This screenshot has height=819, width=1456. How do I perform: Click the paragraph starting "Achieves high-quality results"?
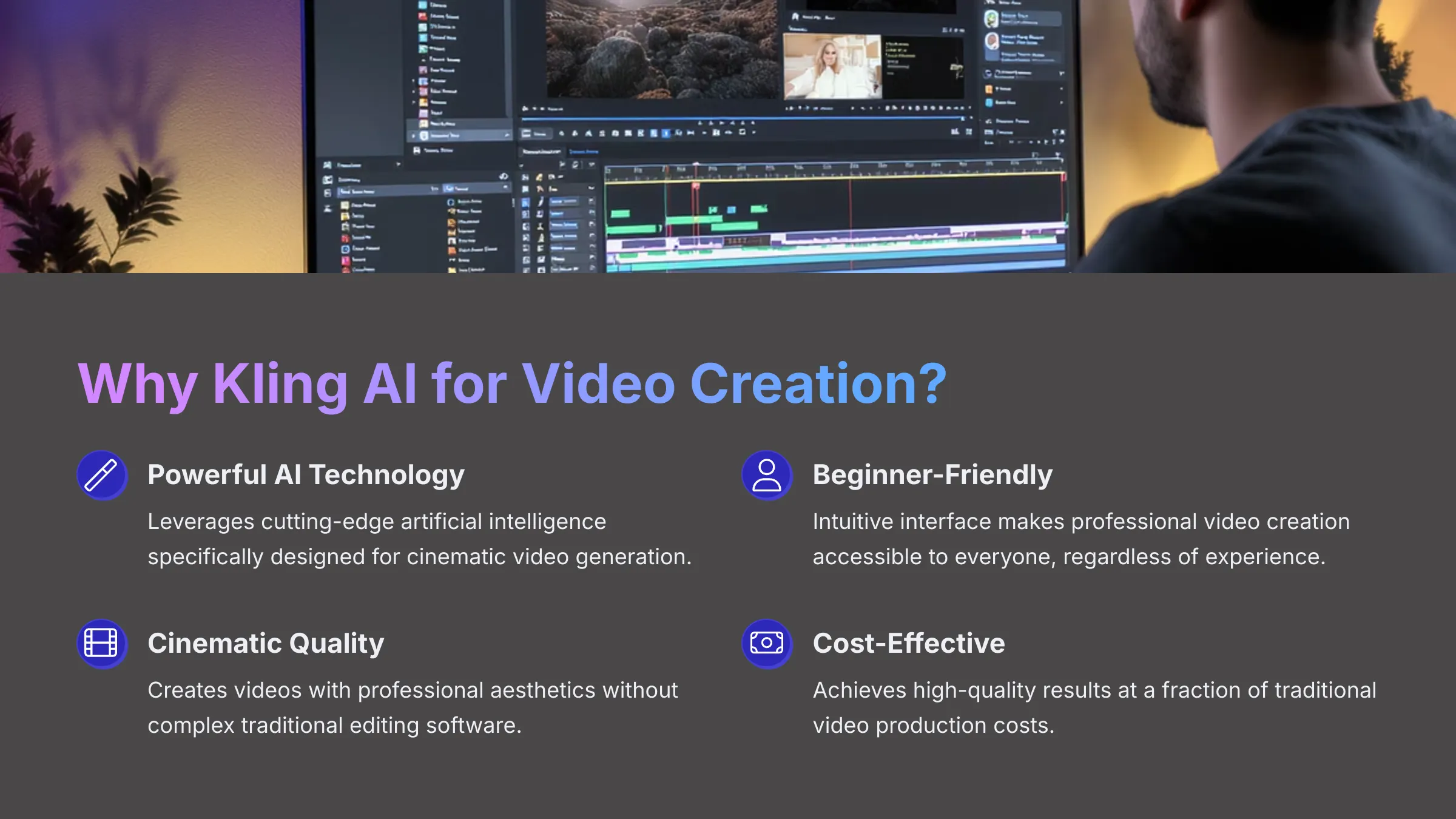[x=1094, y=708]
